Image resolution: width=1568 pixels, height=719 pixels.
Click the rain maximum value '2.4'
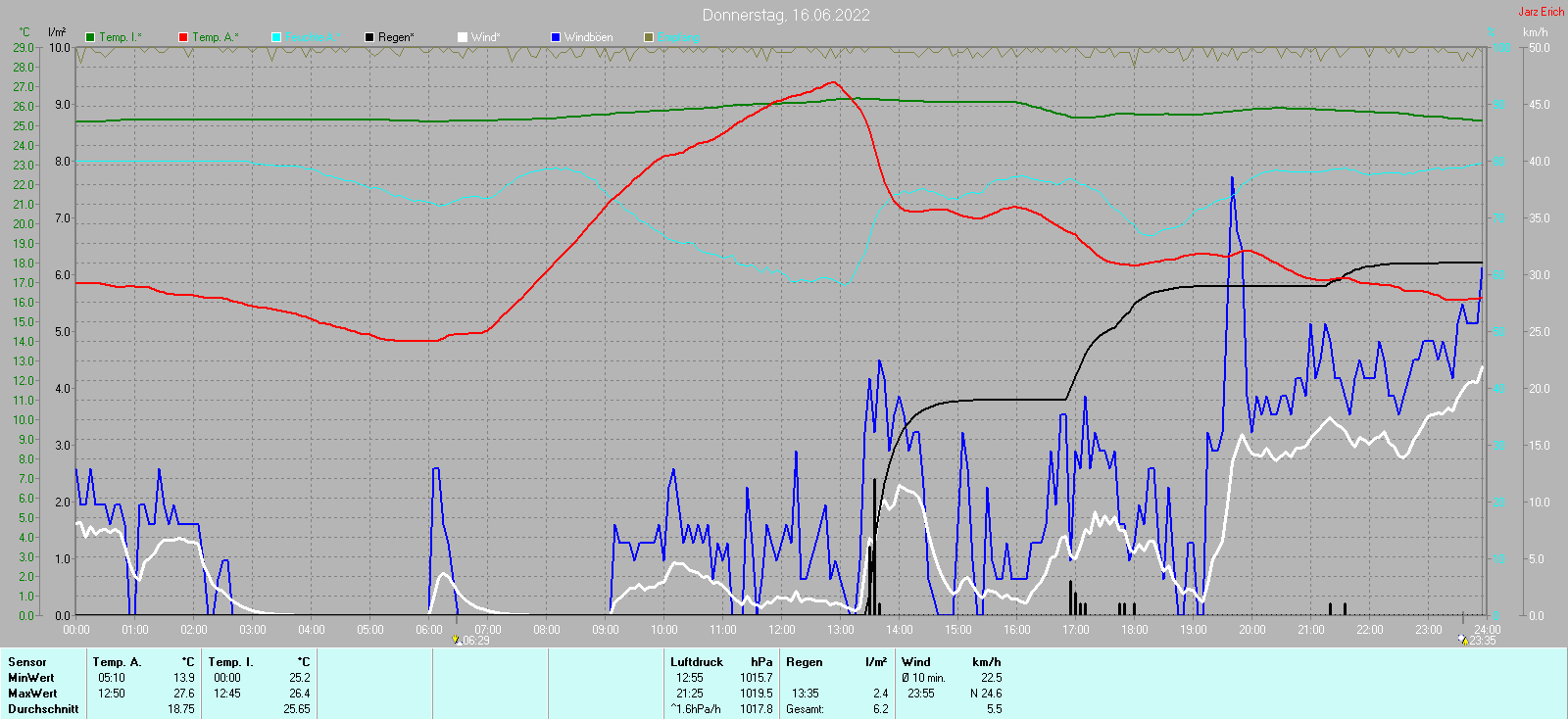pos(881,694)
